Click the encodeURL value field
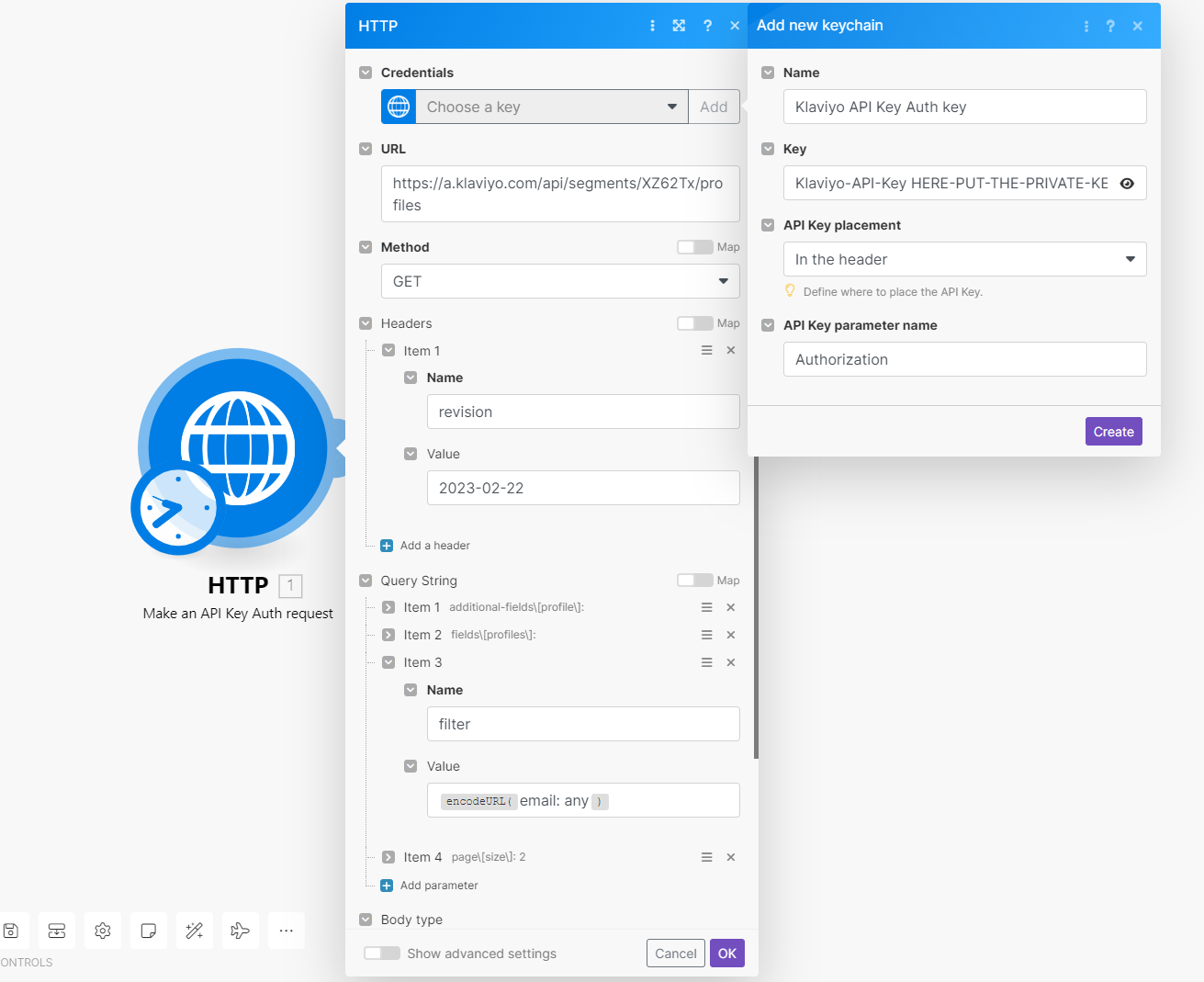 583,800
